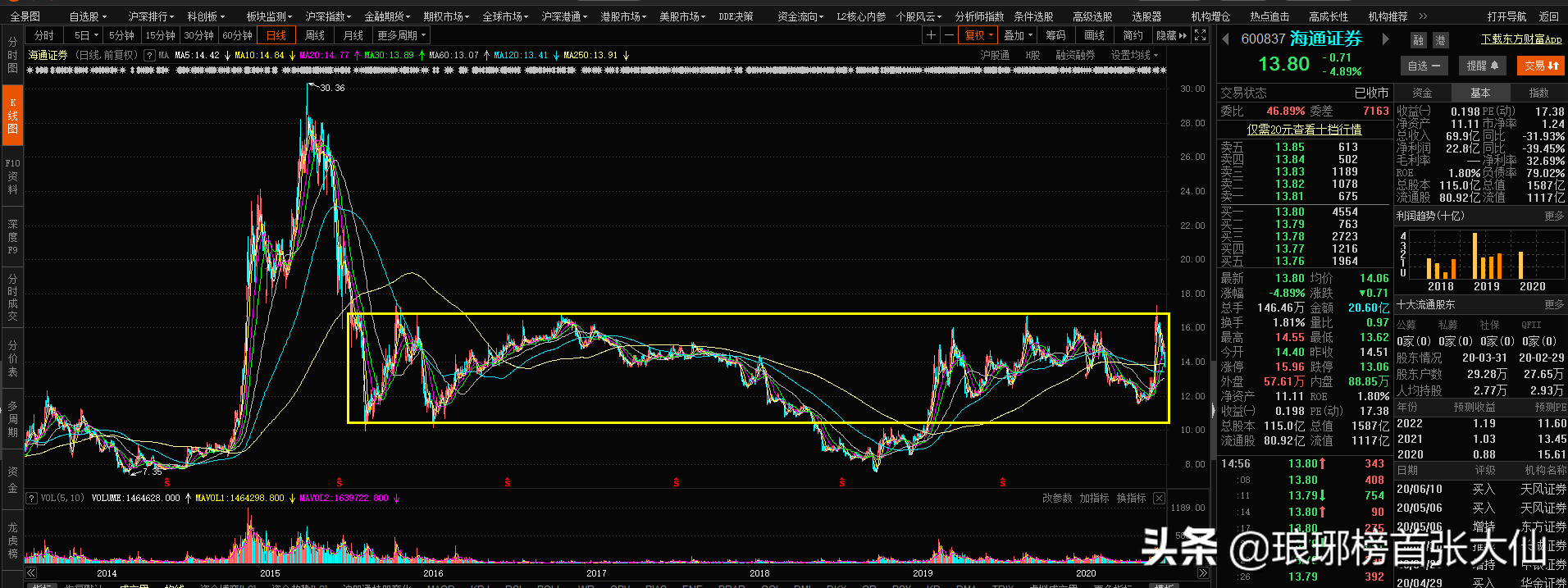This screenshot has width=1568, height=588.
Task: Open 条件选股 in the top menu
Action: pos(1033,16)
